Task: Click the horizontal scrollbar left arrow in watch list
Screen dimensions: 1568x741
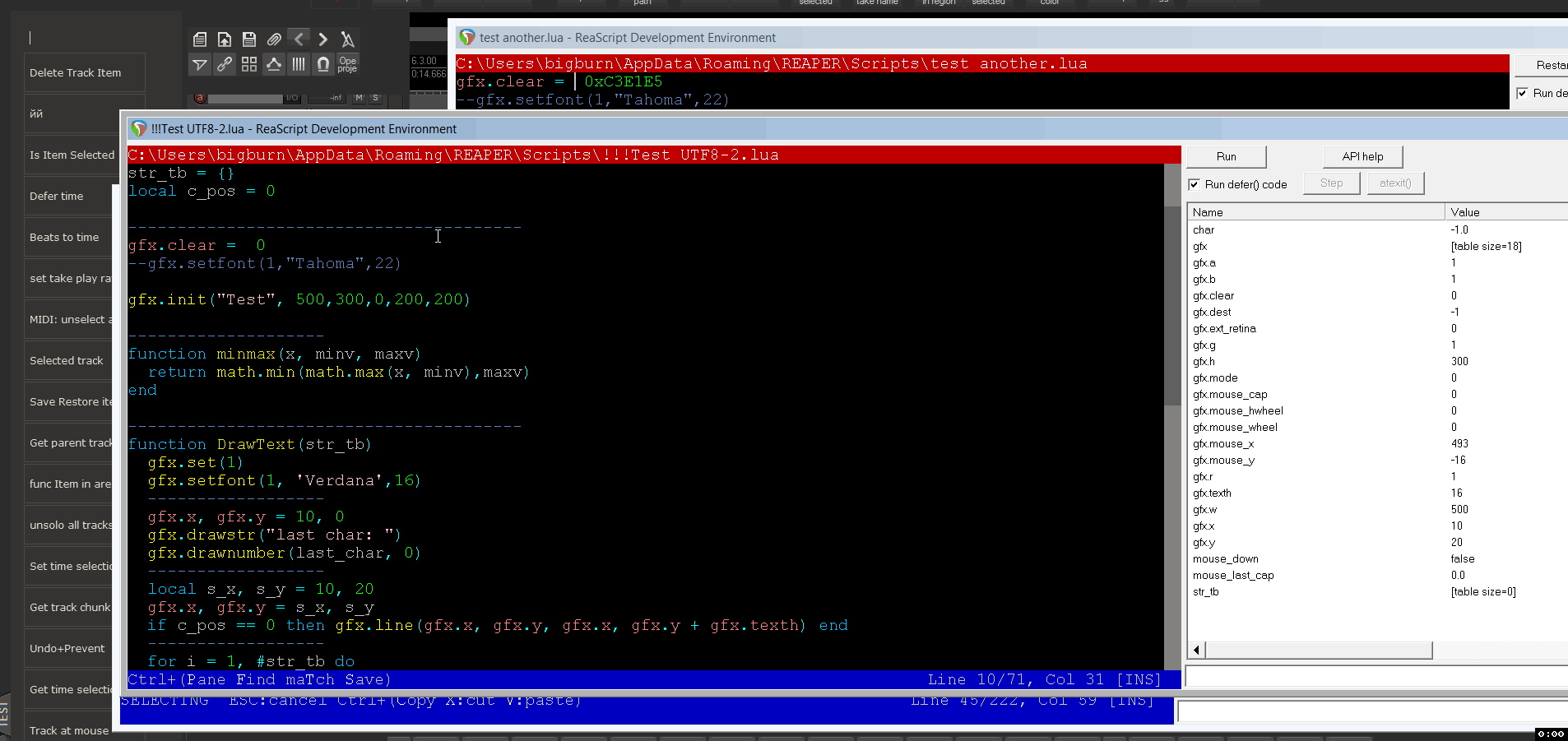Action: pos(1197,651)
